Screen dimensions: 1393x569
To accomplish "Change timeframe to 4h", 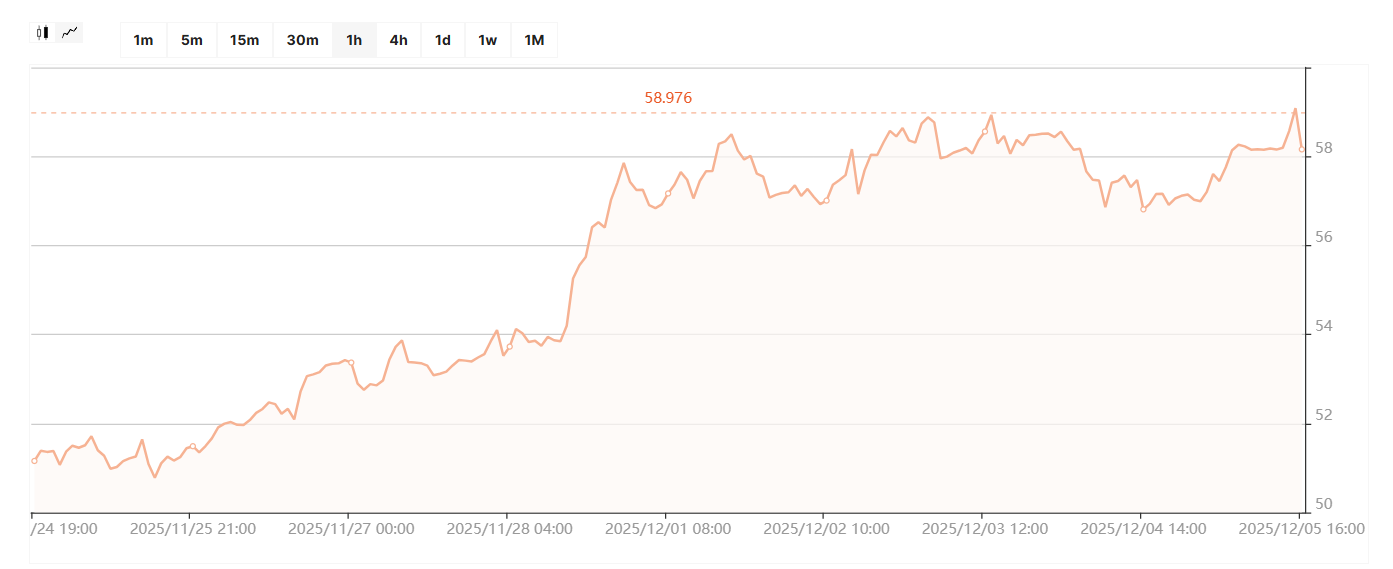I will (x=398, y=40).
